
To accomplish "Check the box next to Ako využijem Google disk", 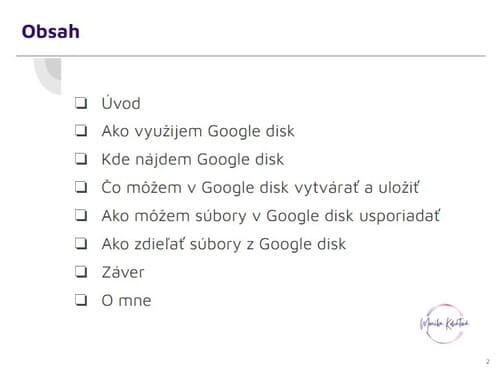I will (x=81, y=131).
